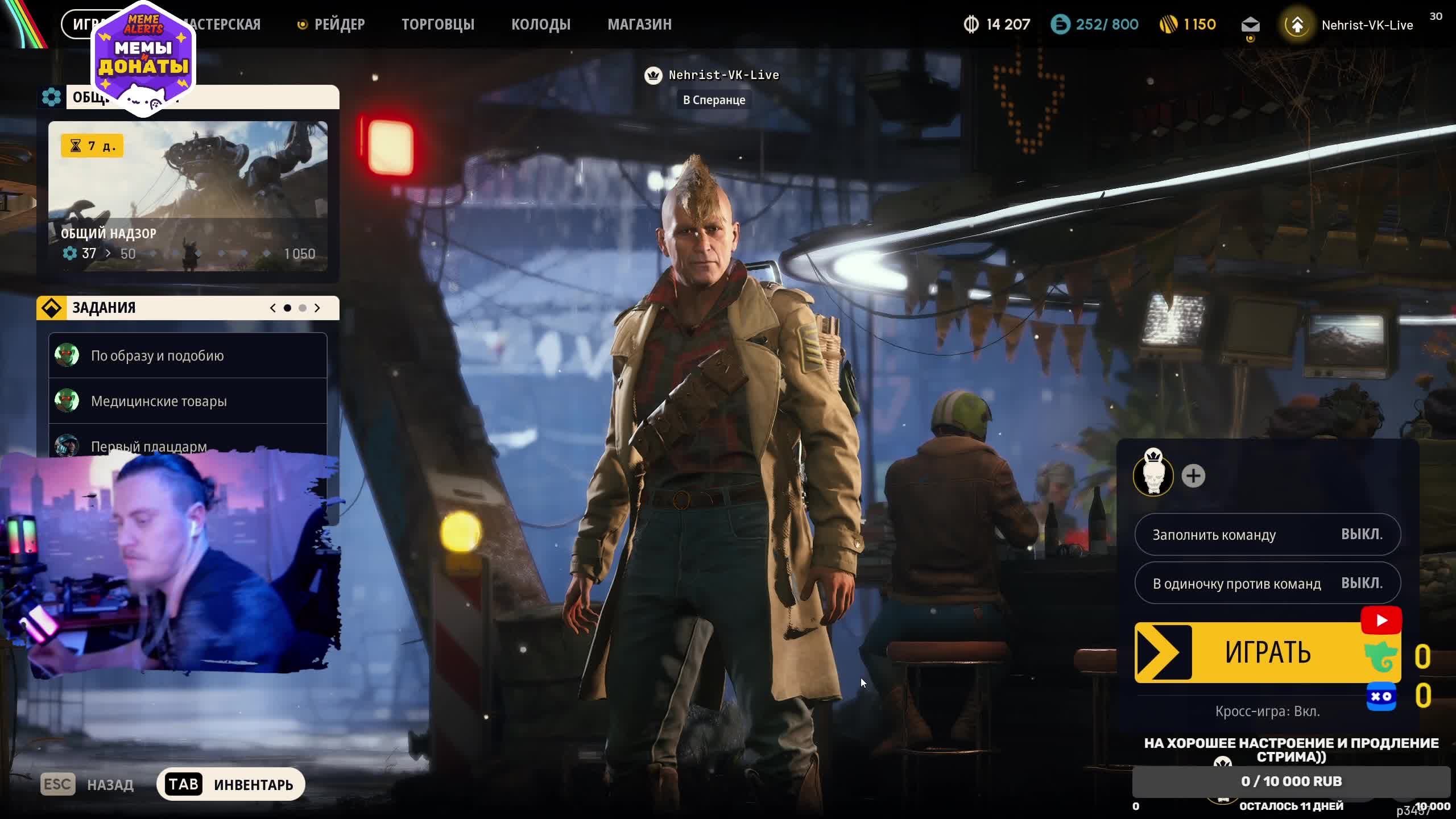Go to previous quests page arrow
The height and width of the screenshot is (819, 1456).
coord(273,308)
